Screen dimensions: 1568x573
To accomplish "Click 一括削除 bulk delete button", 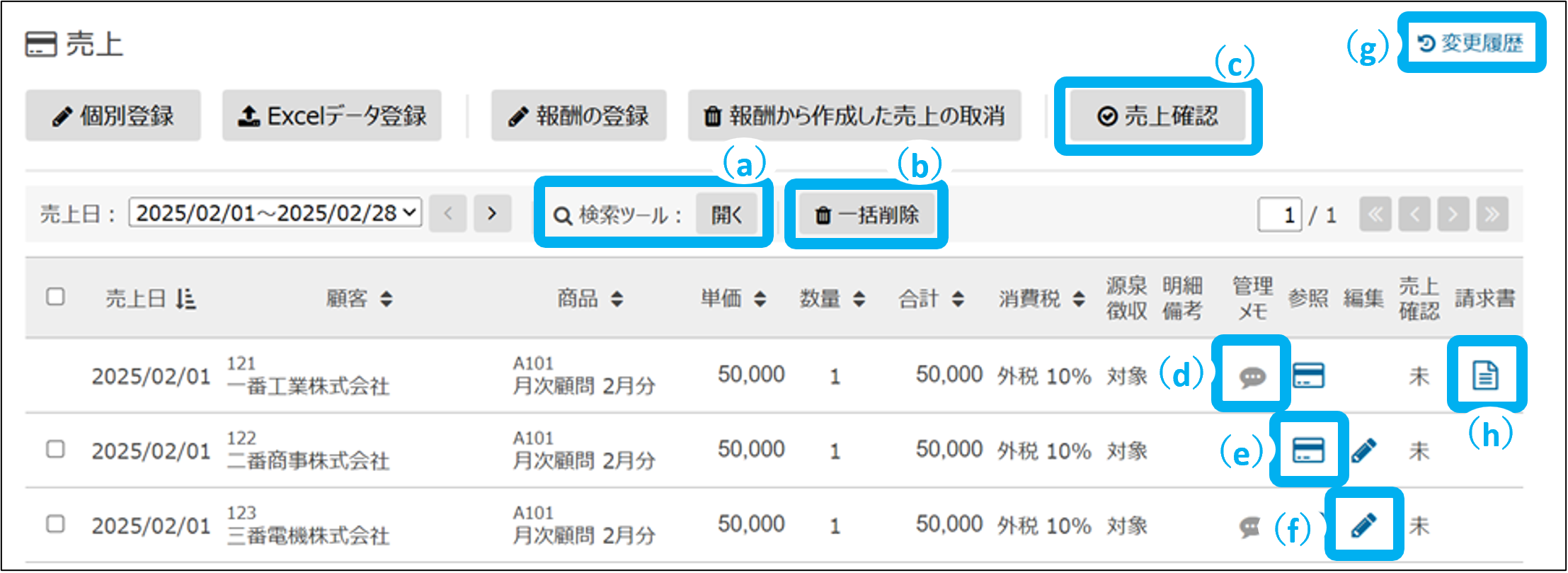I will pyautogui.click(x=866, y=215).
